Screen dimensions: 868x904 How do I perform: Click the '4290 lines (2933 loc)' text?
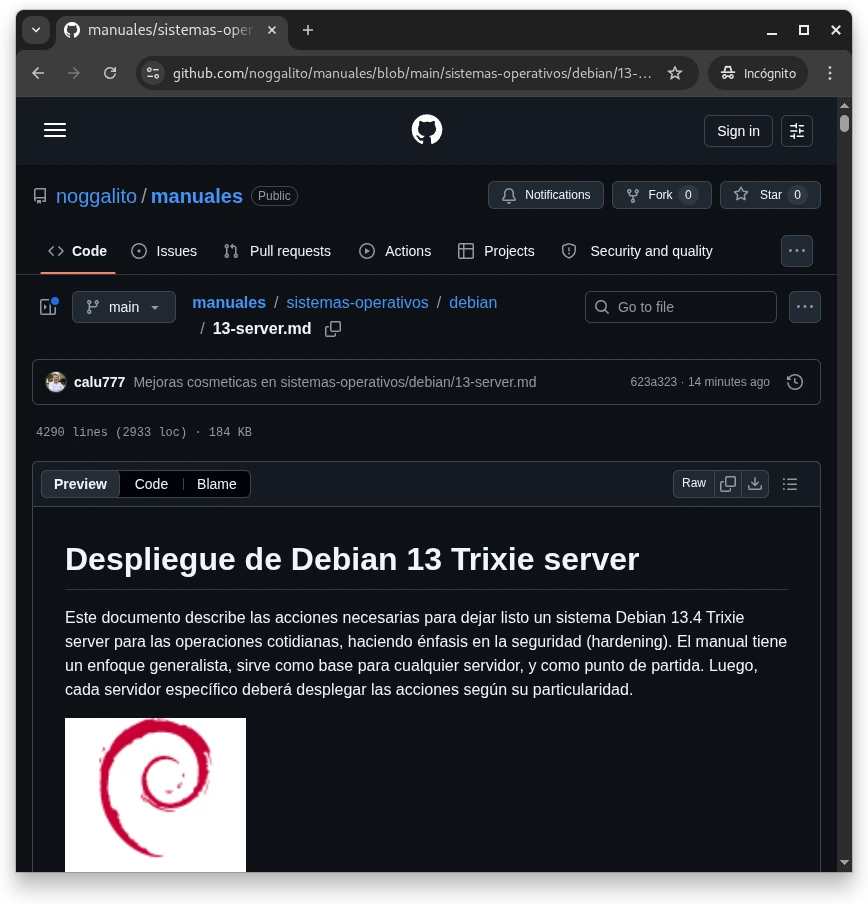click(111, 432)
